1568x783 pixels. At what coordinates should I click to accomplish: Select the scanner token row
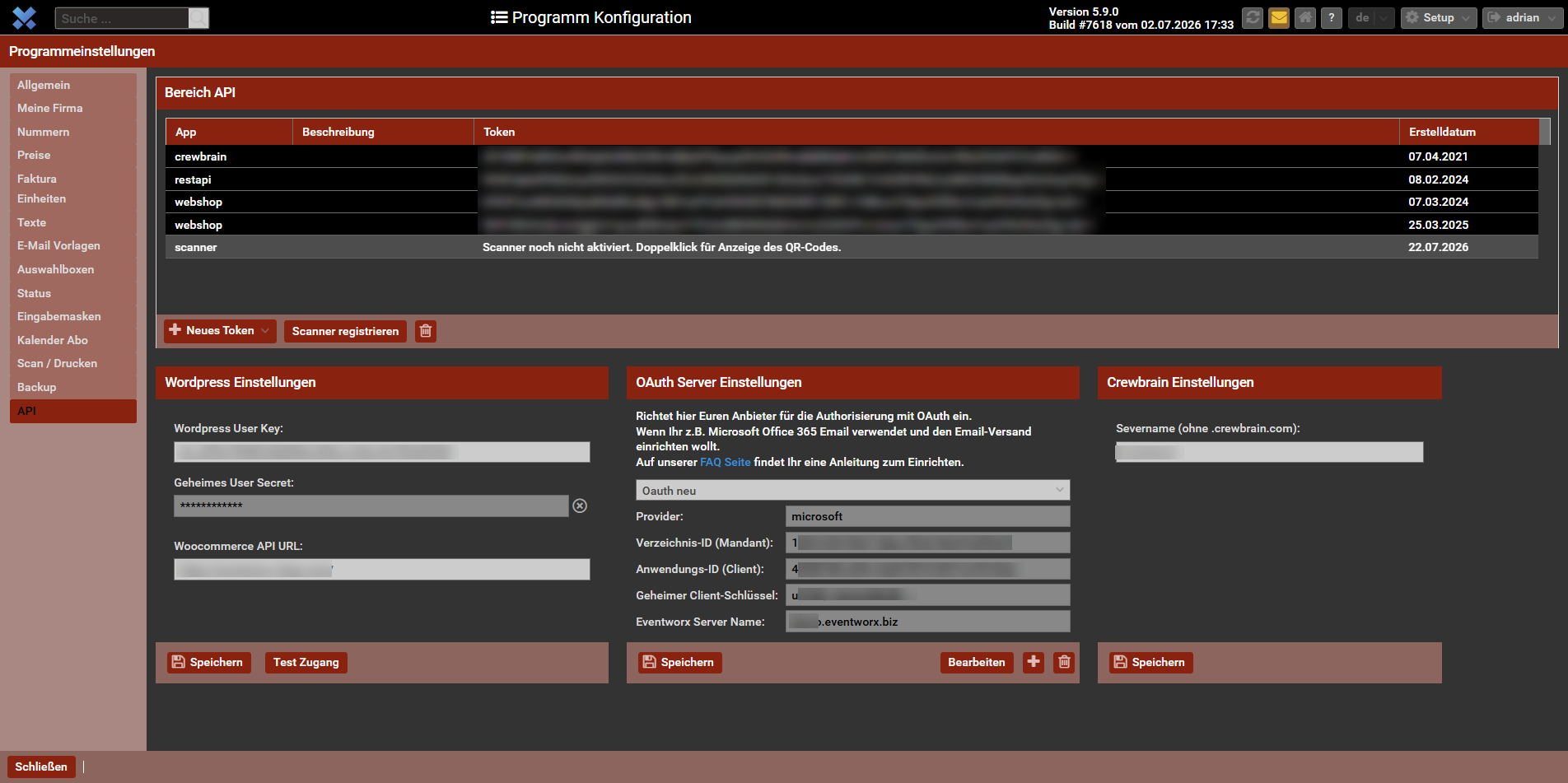pyautogui.click(x=852, y=247)
